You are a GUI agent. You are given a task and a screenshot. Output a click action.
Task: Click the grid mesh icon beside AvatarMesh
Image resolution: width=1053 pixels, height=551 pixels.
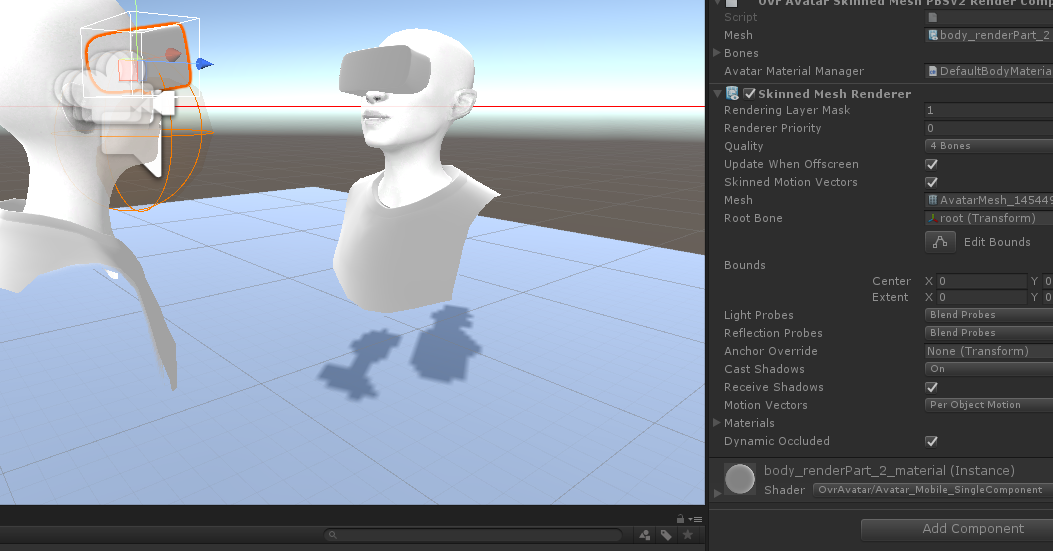click(933, 200)
